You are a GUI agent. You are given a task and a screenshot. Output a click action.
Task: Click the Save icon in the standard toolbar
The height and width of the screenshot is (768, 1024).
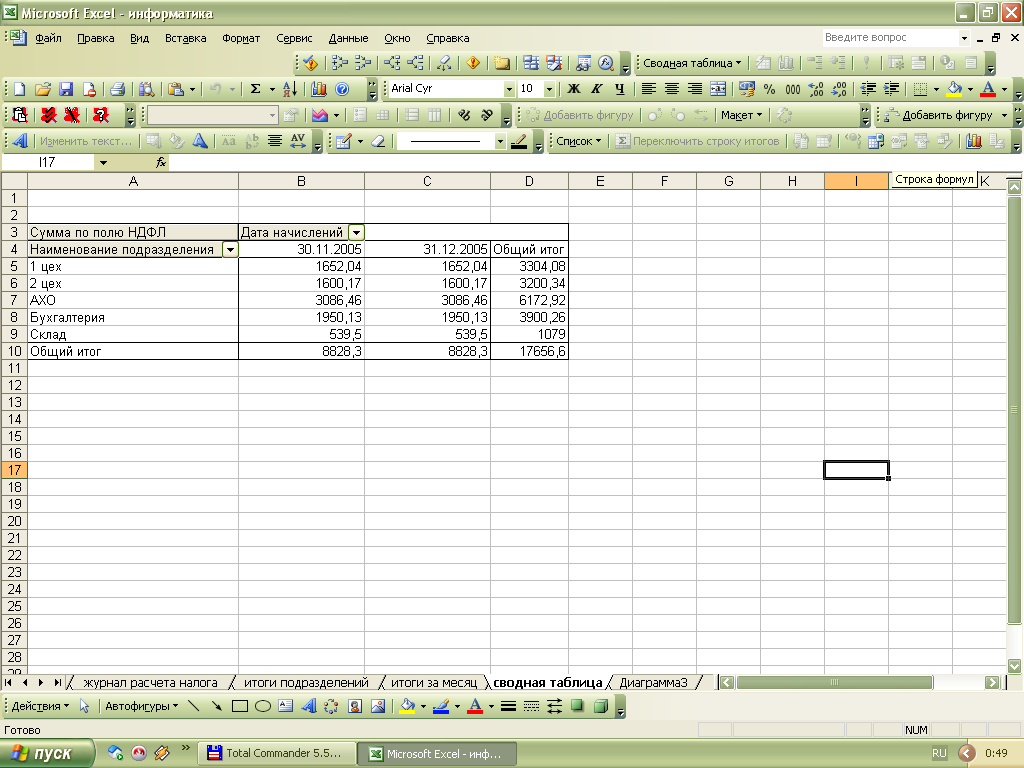tap(66, 89)
